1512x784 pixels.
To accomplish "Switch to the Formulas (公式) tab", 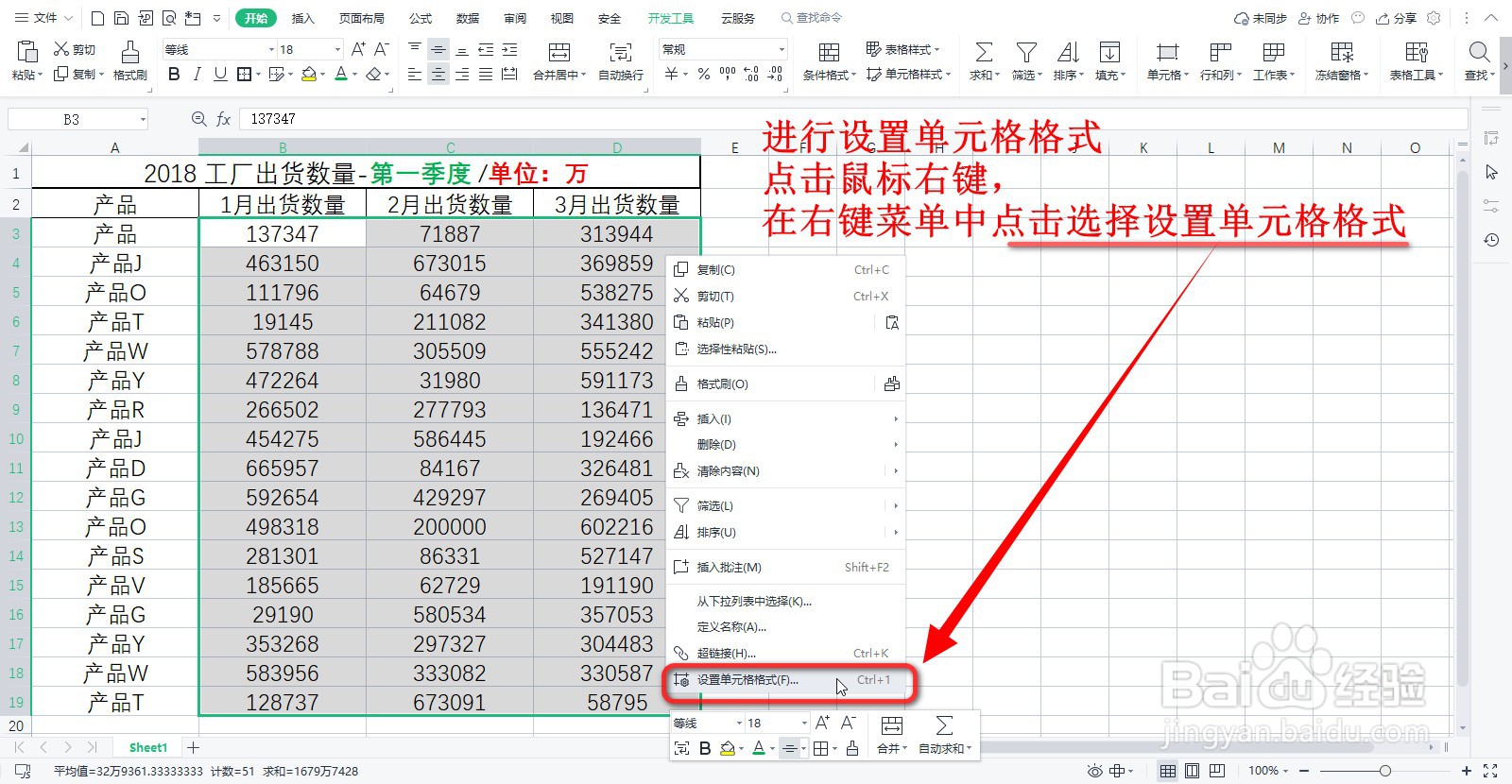I will [421, 18].
